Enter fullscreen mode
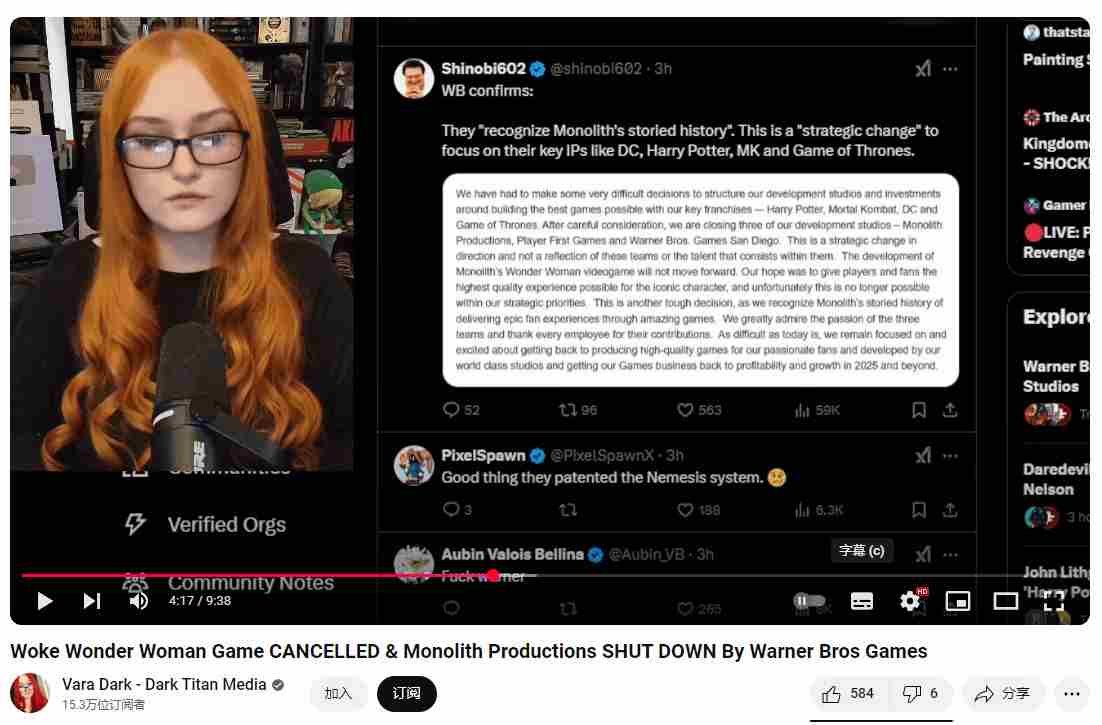Screen dimensions: 1102x725 (1054, 601)
